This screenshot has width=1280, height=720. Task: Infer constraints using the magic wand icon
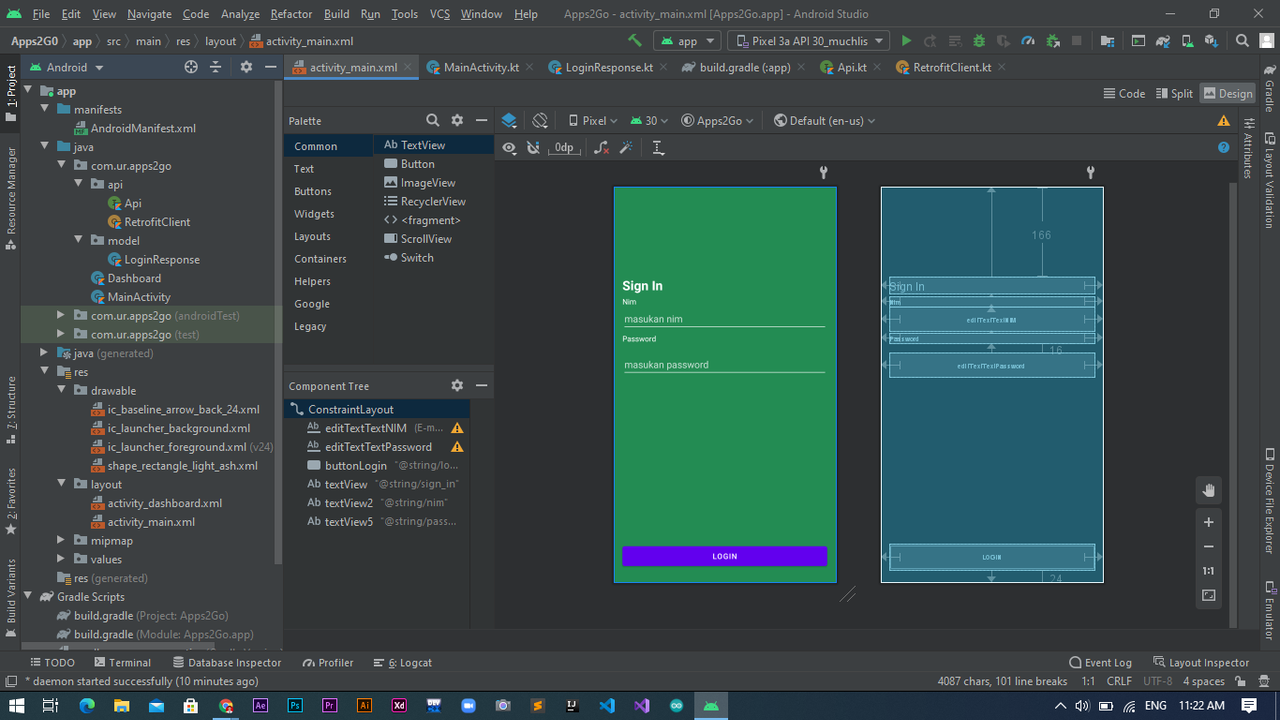pyautogui.click(x=625, y=147)
